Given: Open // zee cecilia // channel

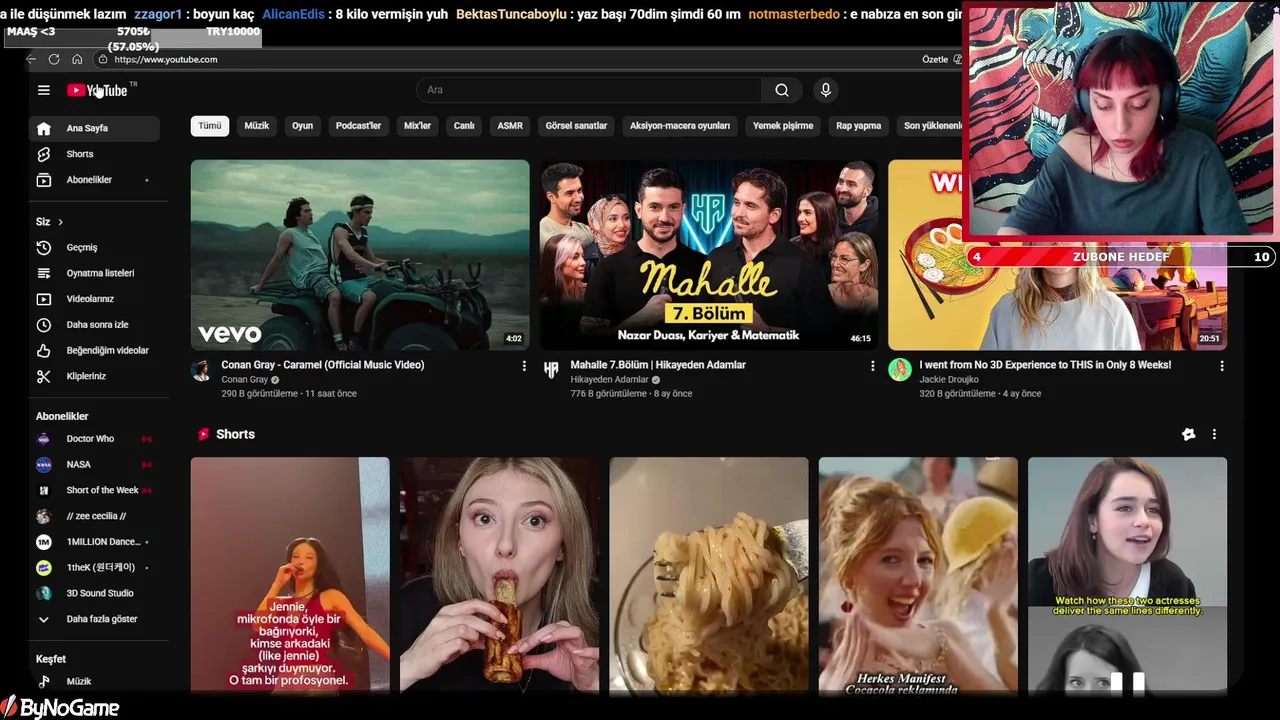Looking at the screenshot, I should coord(94,516).
